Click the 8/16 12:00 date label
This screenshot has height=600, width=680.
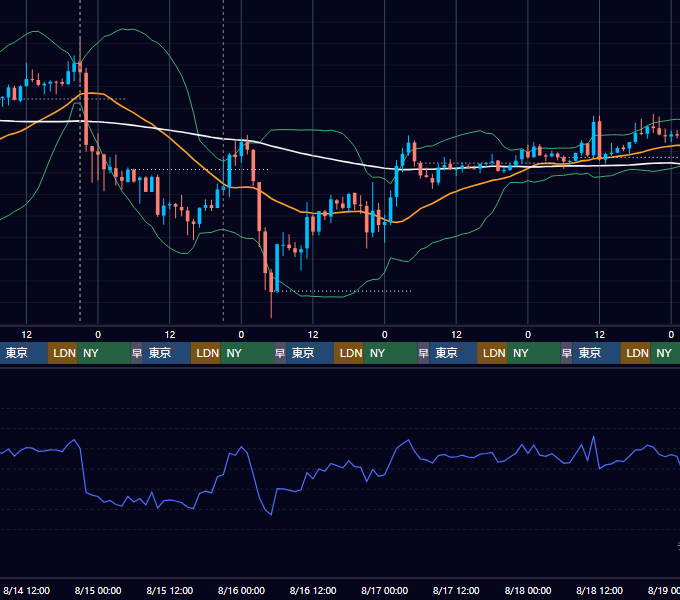click(313, 590)
